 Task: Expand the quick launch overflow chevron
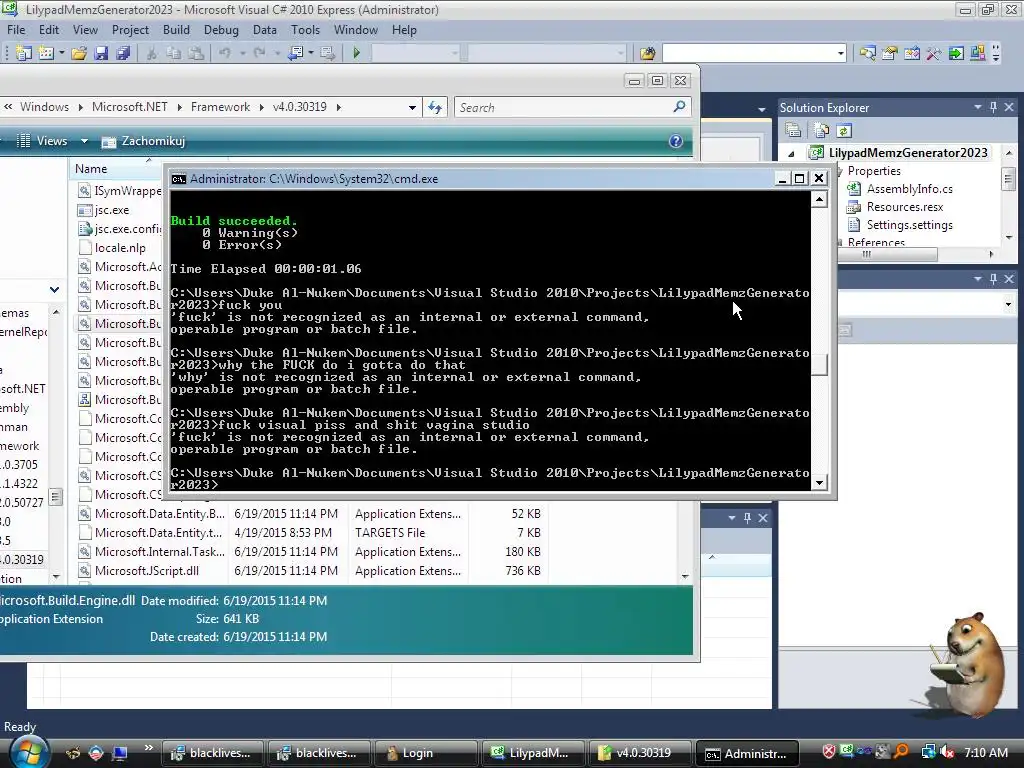(x=148, y=748)
